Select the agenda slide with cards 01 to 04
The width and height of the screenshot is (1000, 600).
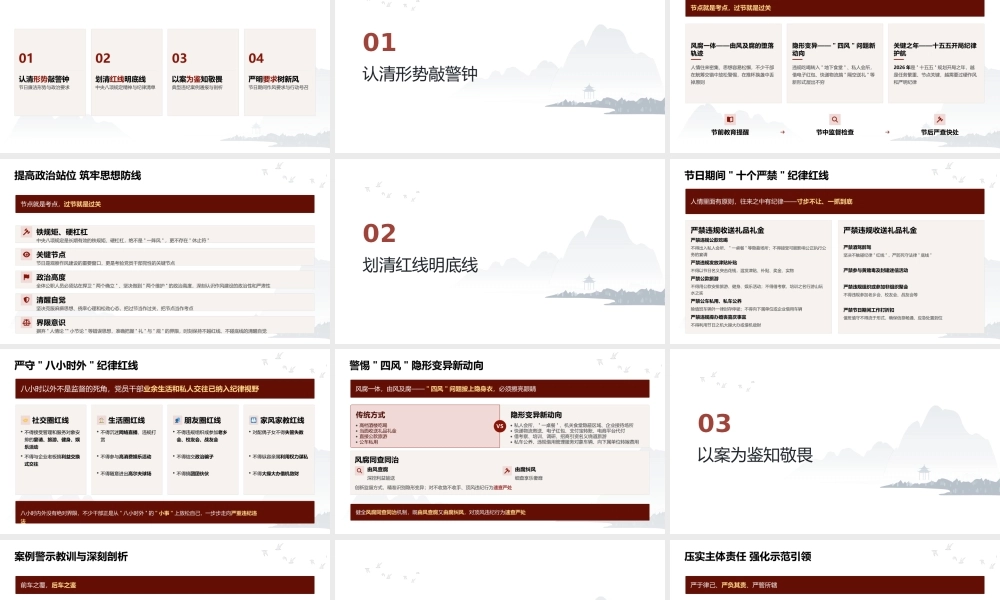point(165,76)
